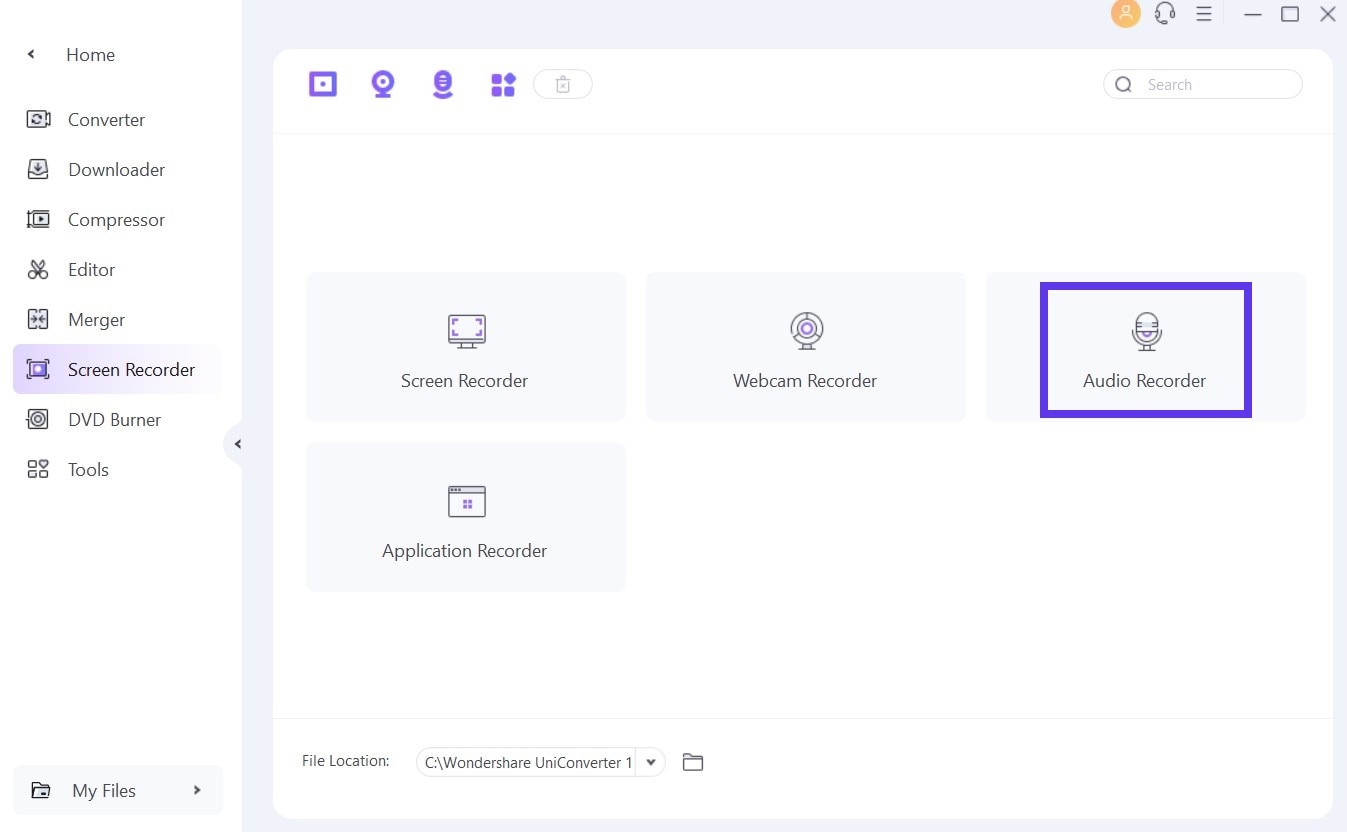Viewport: 1347px width, 832px height.
Task: Select DVD Burner in the sidebar
Action: (x=117, y=420)
